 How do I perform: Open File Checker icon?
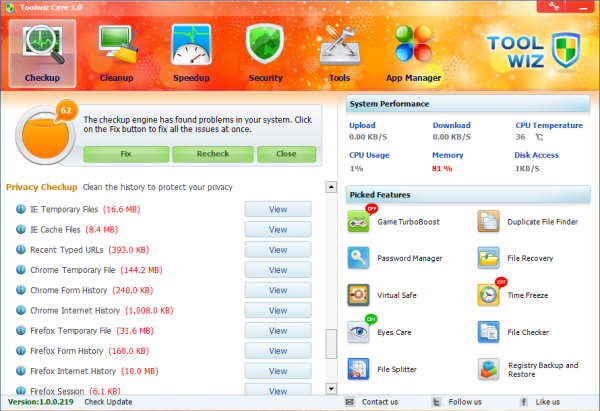pos(489,332)
